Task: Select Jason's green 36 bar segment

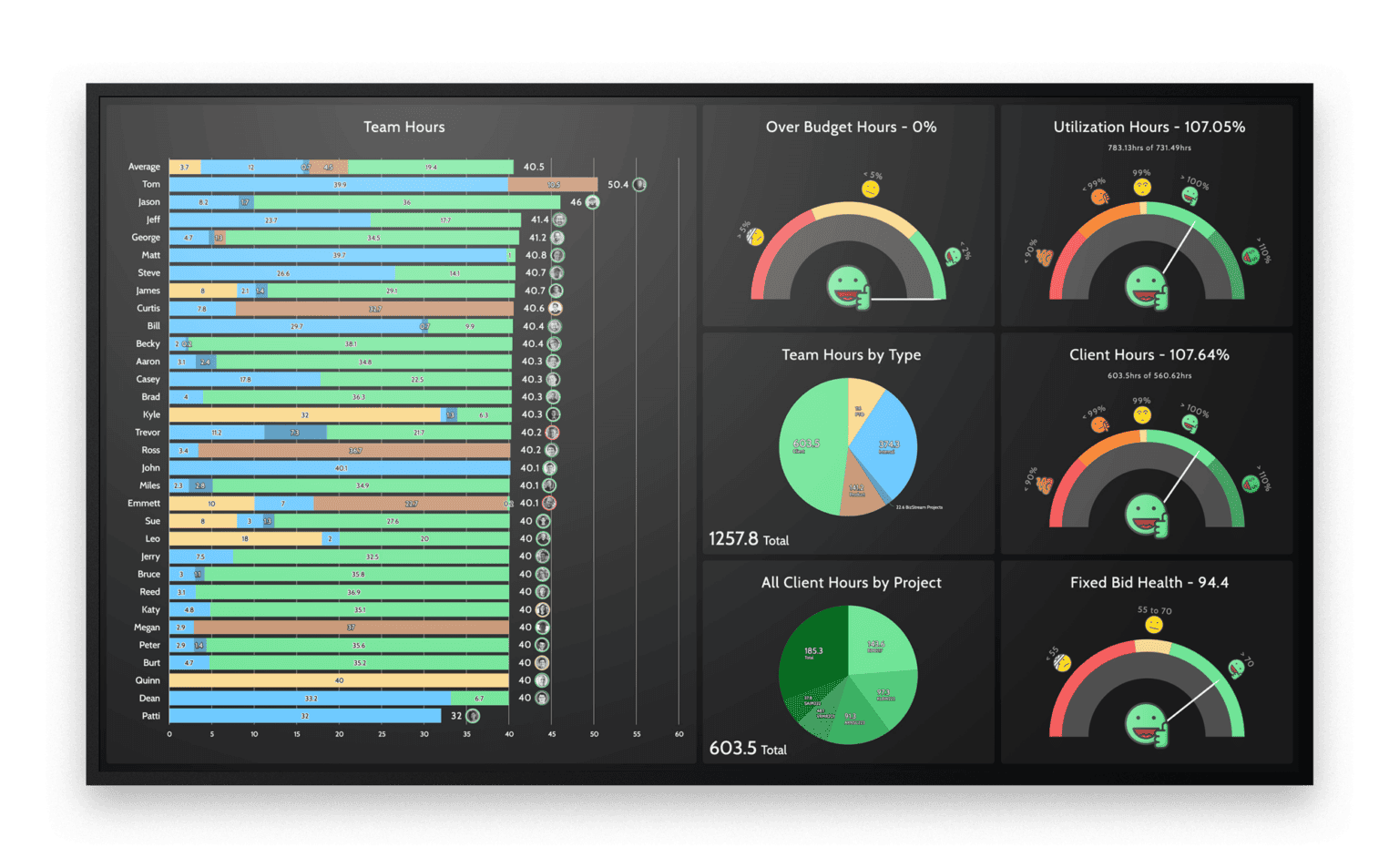Action: click(x=407, y=202)
